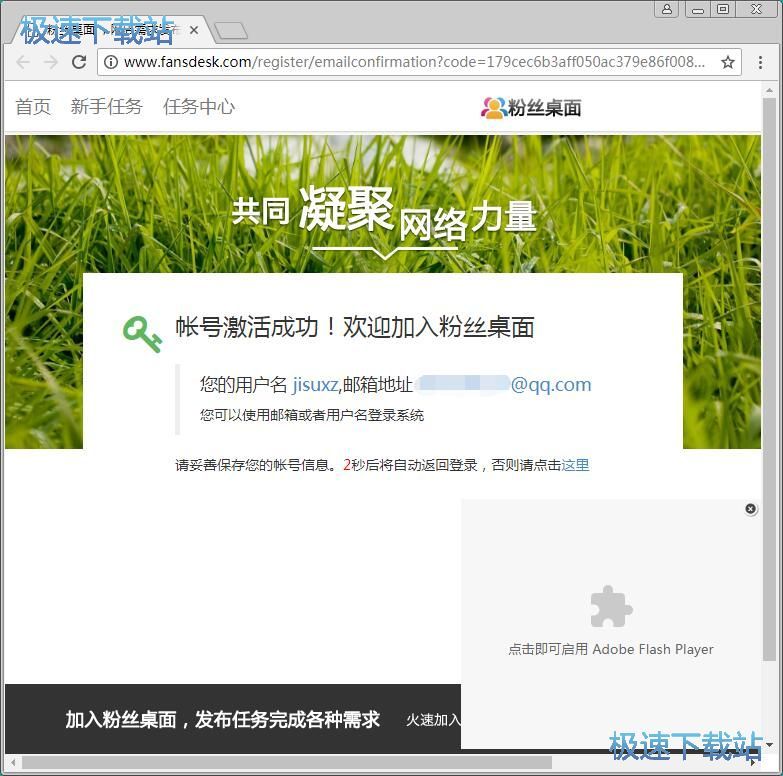783x776 pixels.
Task: Click the username link jisuxz
Action: pos(315,385)
